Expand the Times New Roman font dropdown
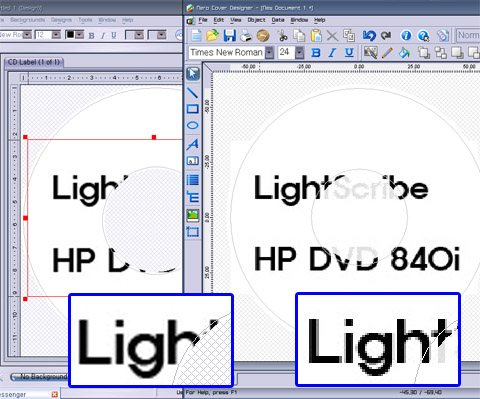The width and height of the screenshot is (480, 399). tap(269, 53)
